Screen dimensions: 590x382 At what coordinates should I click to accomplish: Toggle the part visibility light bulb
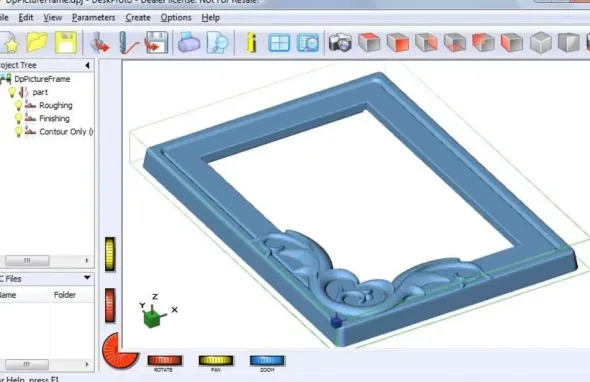12,92
